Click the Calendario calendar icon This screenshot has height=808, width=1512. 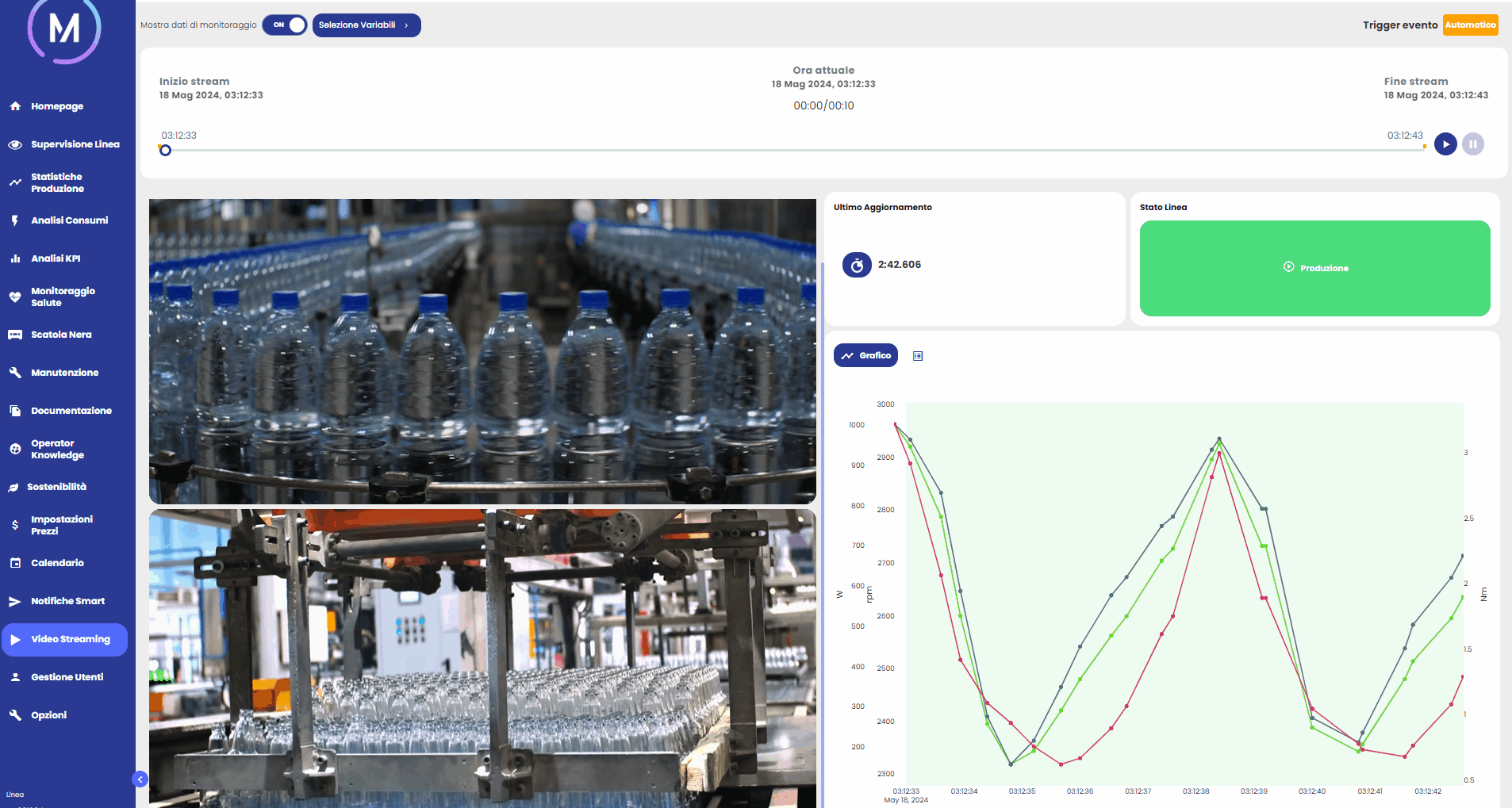15,563
